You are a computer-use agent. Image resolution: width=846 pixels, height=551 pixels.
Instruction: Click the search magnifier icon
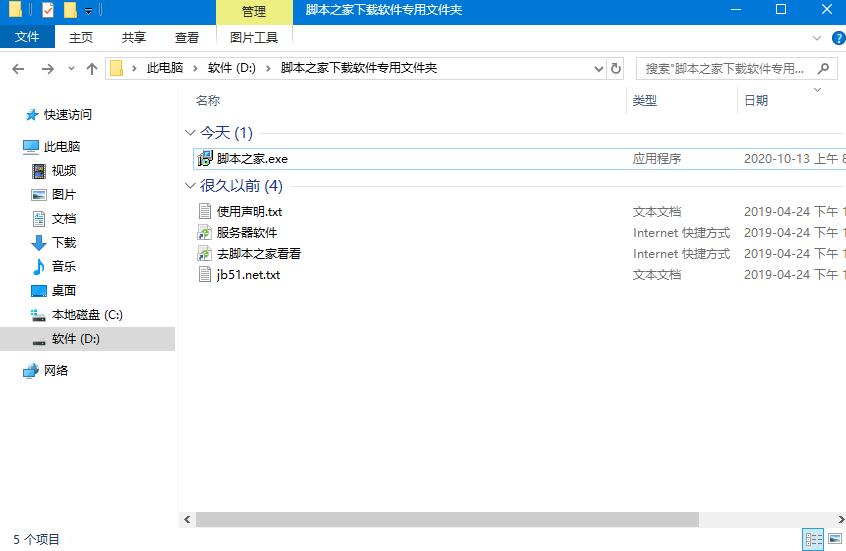coord(823,69)
